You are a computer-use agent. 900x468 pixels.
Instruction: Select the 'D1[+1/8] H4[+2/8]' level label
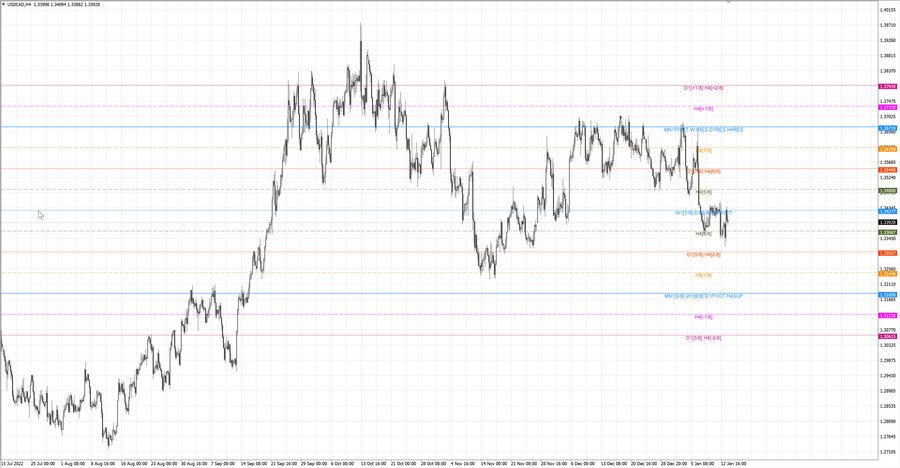pyautogui.click(x=703, y=88)
